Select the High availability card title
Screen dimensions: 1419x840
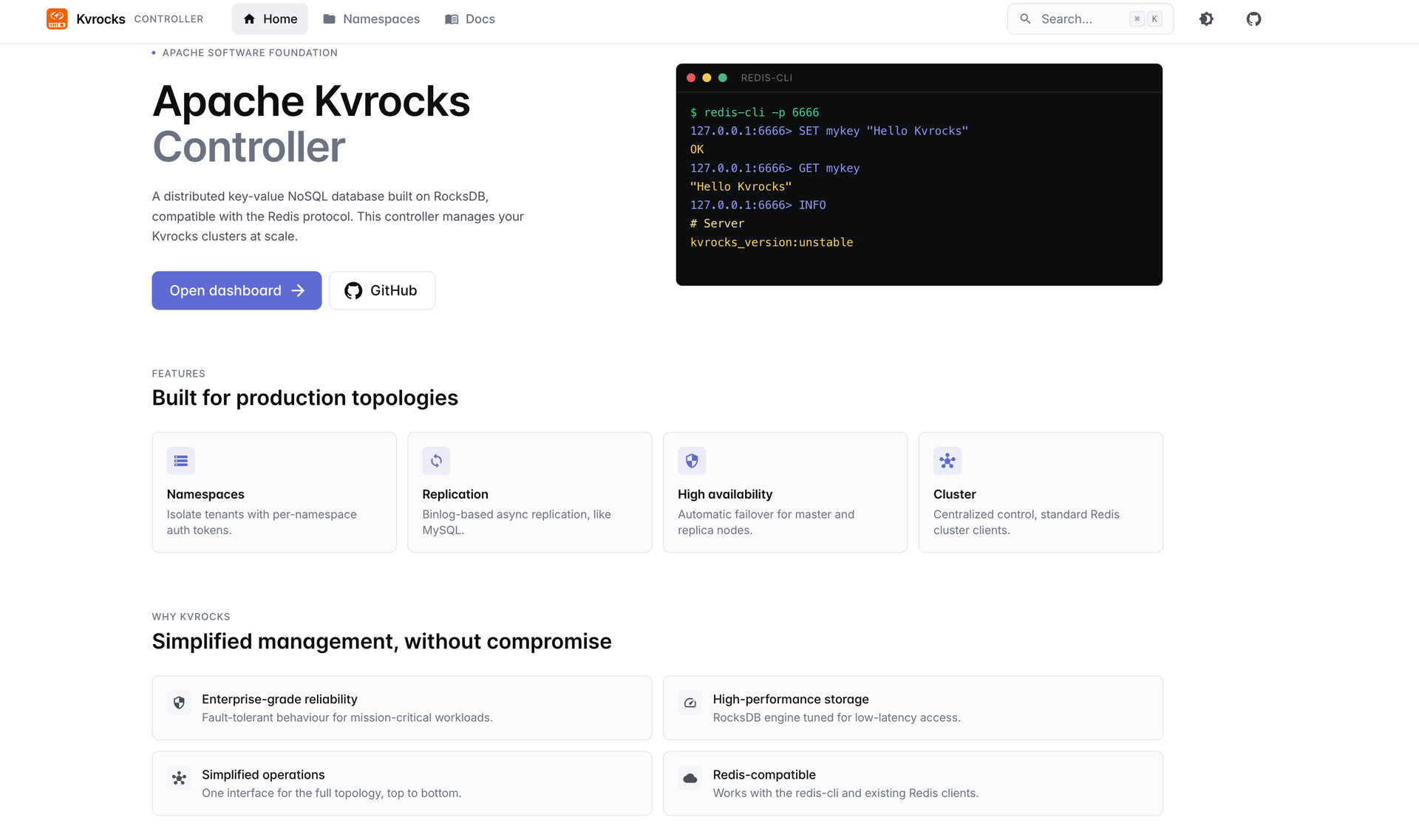[x=725, y=494]
